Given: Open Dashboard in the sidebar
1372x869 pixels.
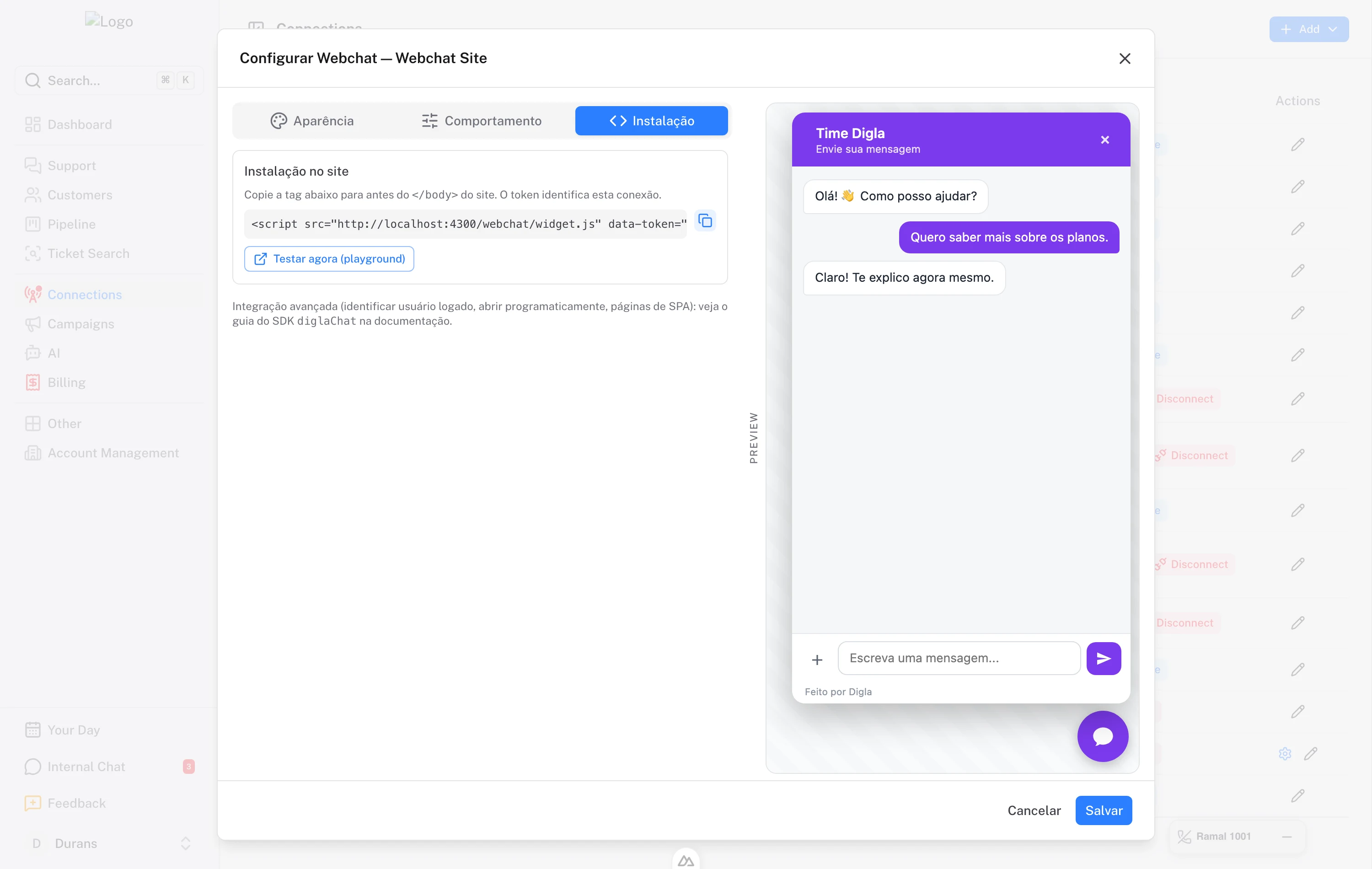Looking at the screenshot, I should (x=109, y=124).
